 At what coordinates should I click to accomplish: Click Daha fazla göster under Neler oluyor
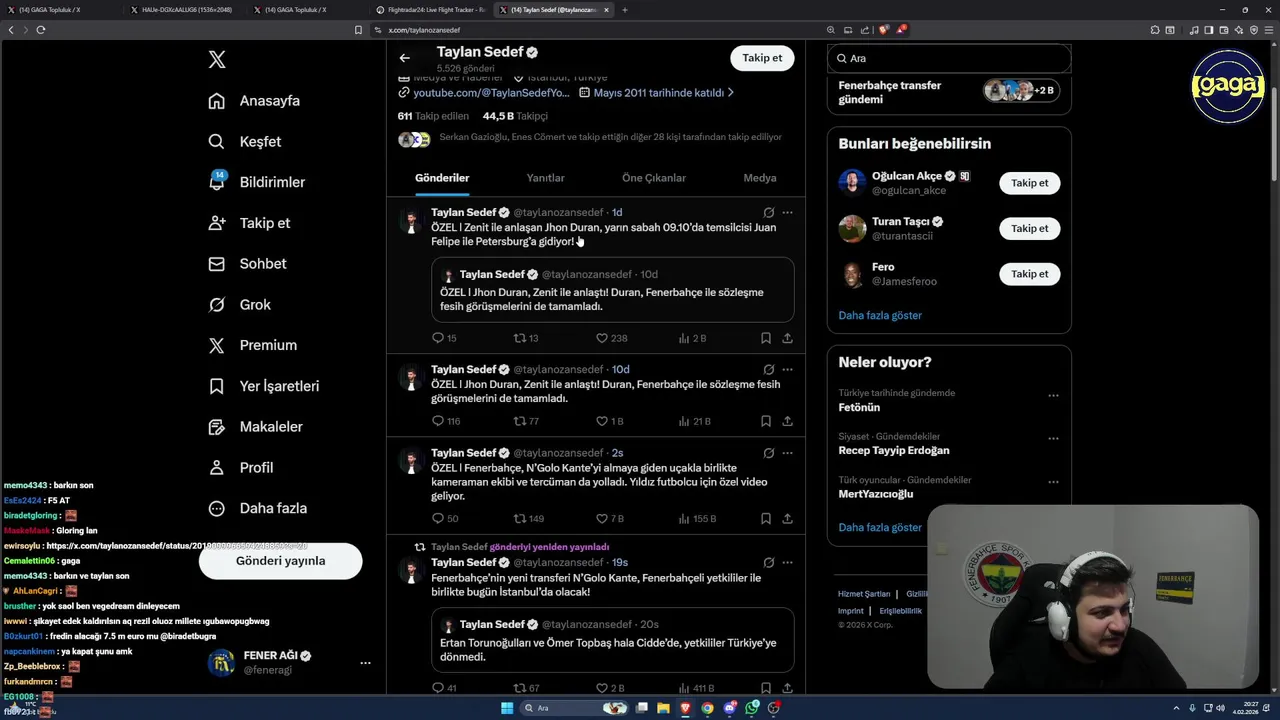click(x=880, y=527)
